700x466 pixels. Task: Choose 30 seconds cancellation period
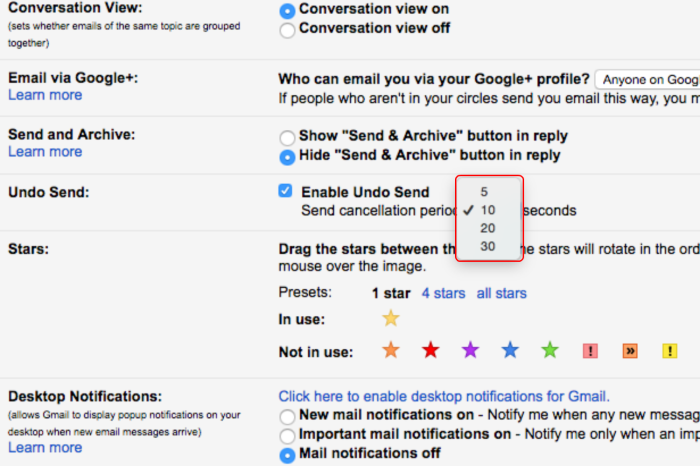point(489,246)
